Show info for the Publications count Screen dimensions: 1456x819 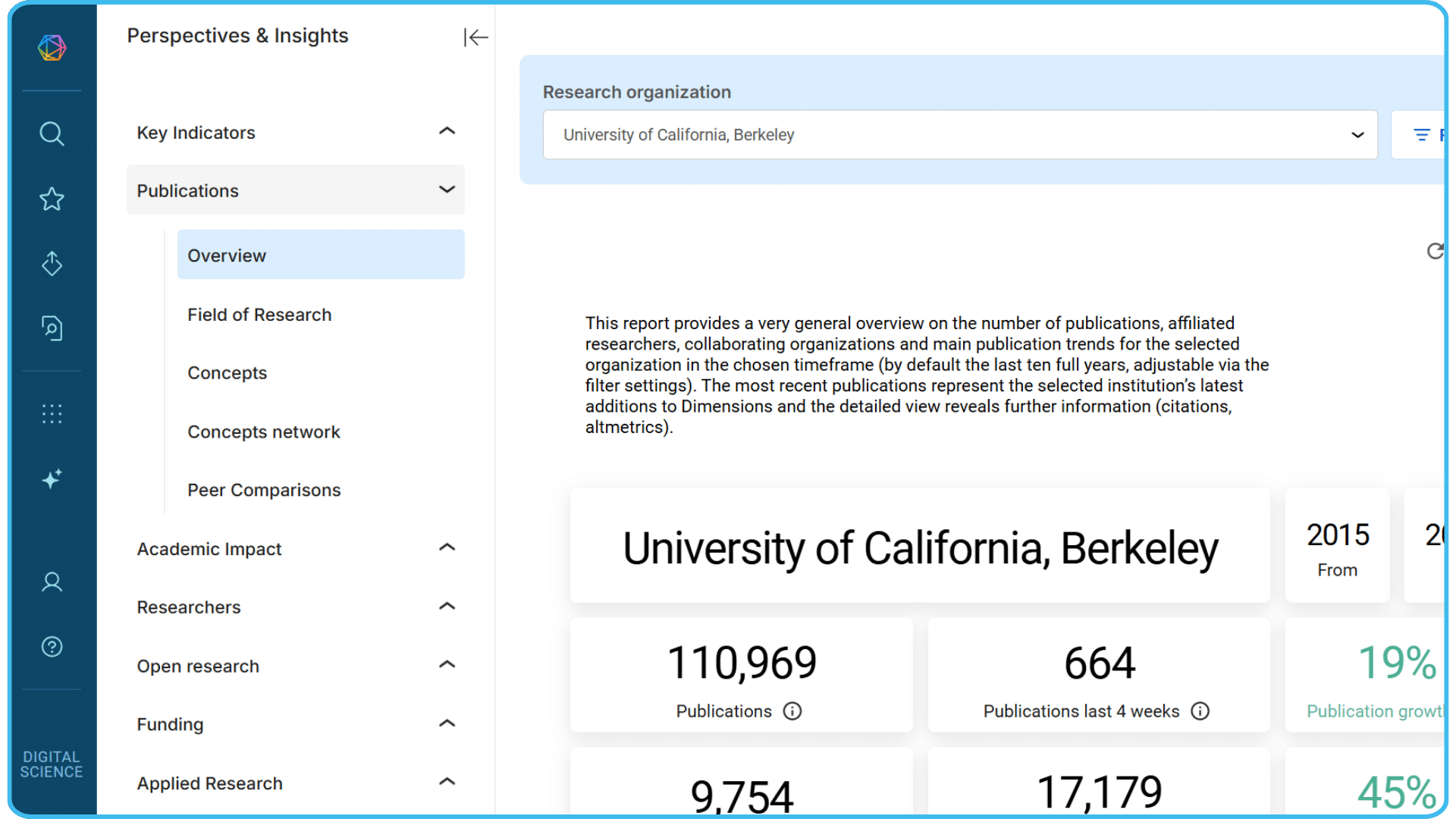tap(792, 711)
